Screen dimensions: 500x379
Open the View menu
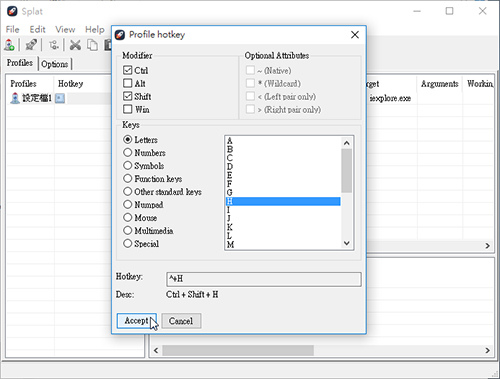point(65,29)
